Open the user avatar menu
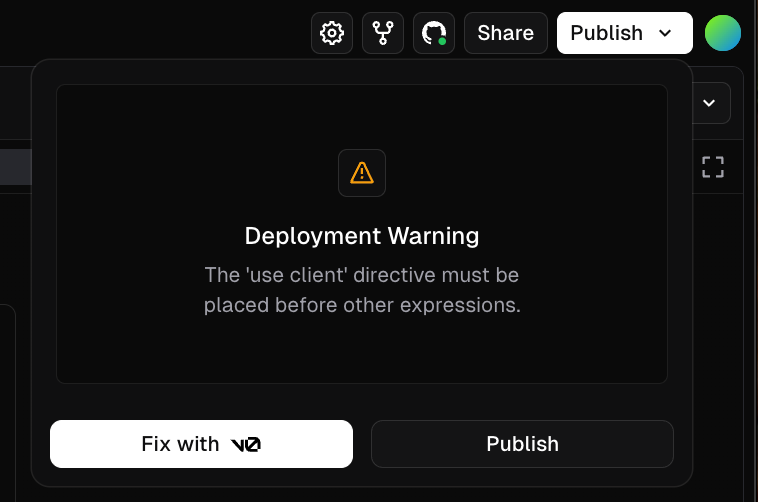Image resolution: width=758 pixels, height=502 pixels. coord(723,33)
